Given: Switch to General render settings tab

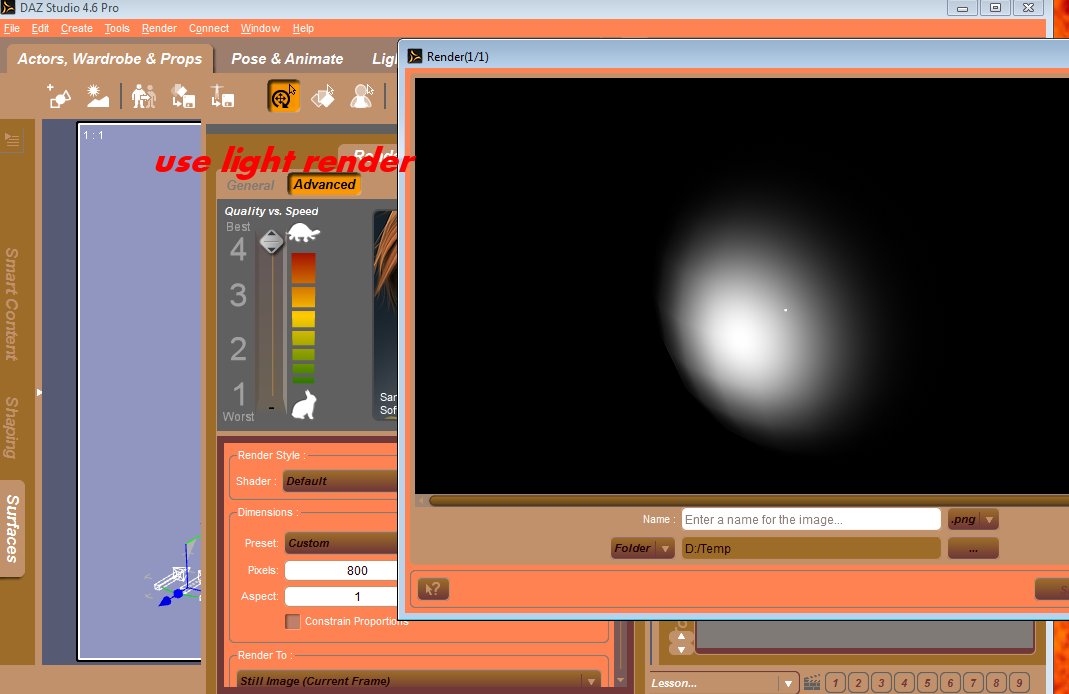Looking at the screenshot, I should [x=250, y=185].
